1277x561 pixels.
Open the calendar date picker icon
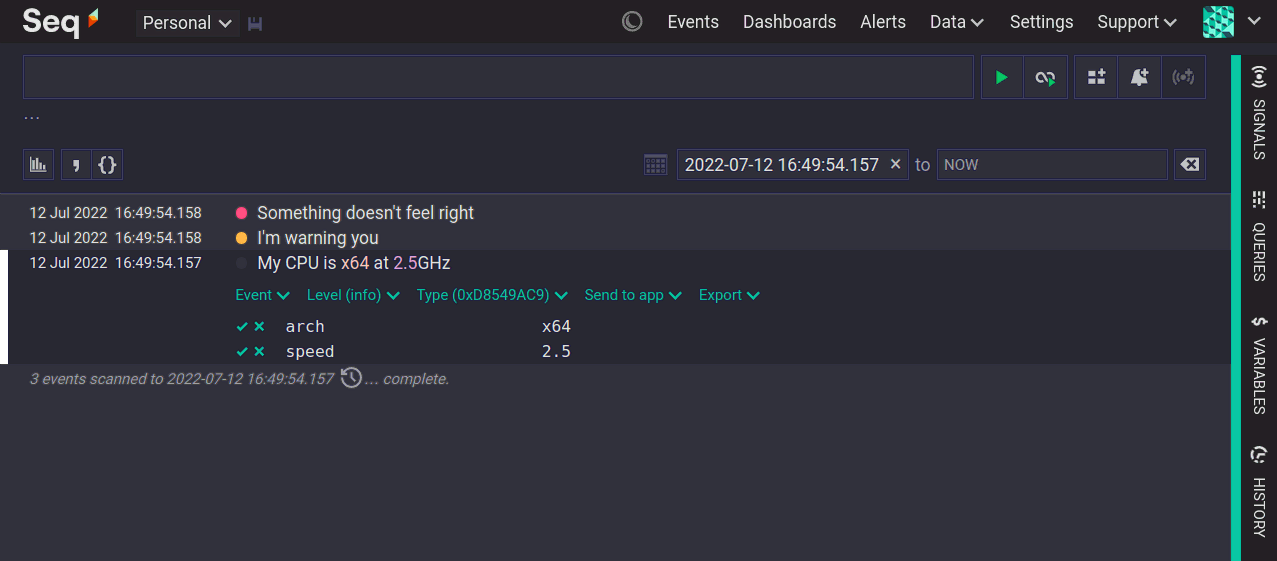(x=656, y=165)
